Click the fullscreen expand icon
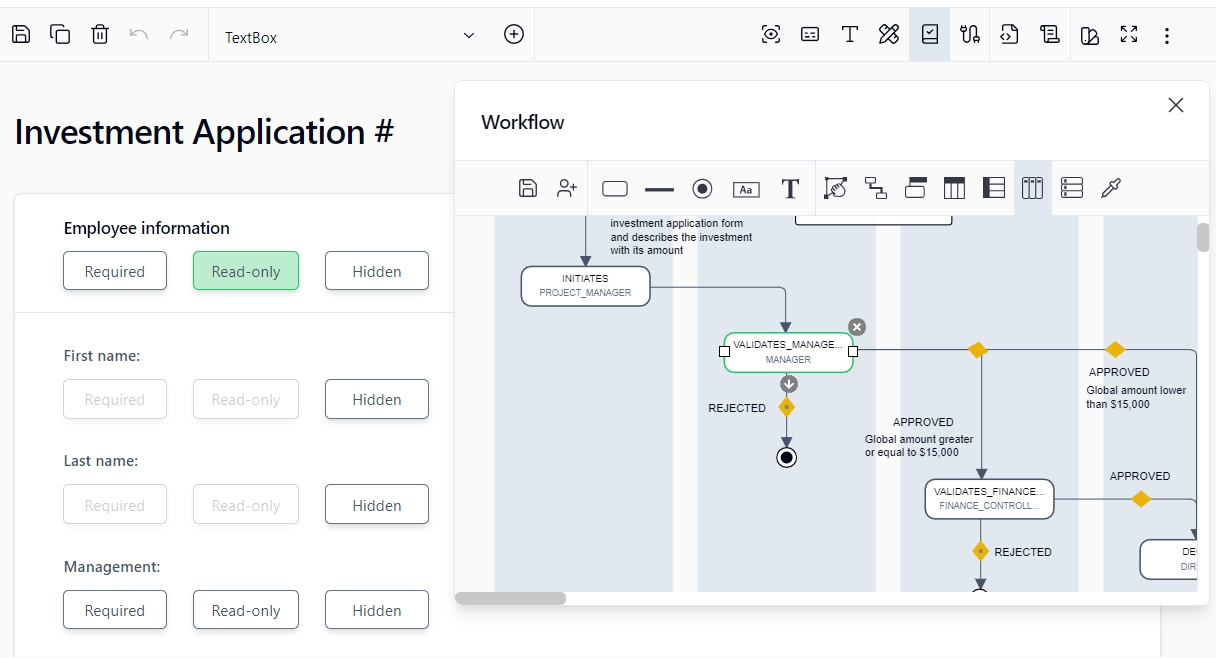Image resolution: width=1216 pixels, height=658 pixels. pyautogui.click(x=1129, y=35)
